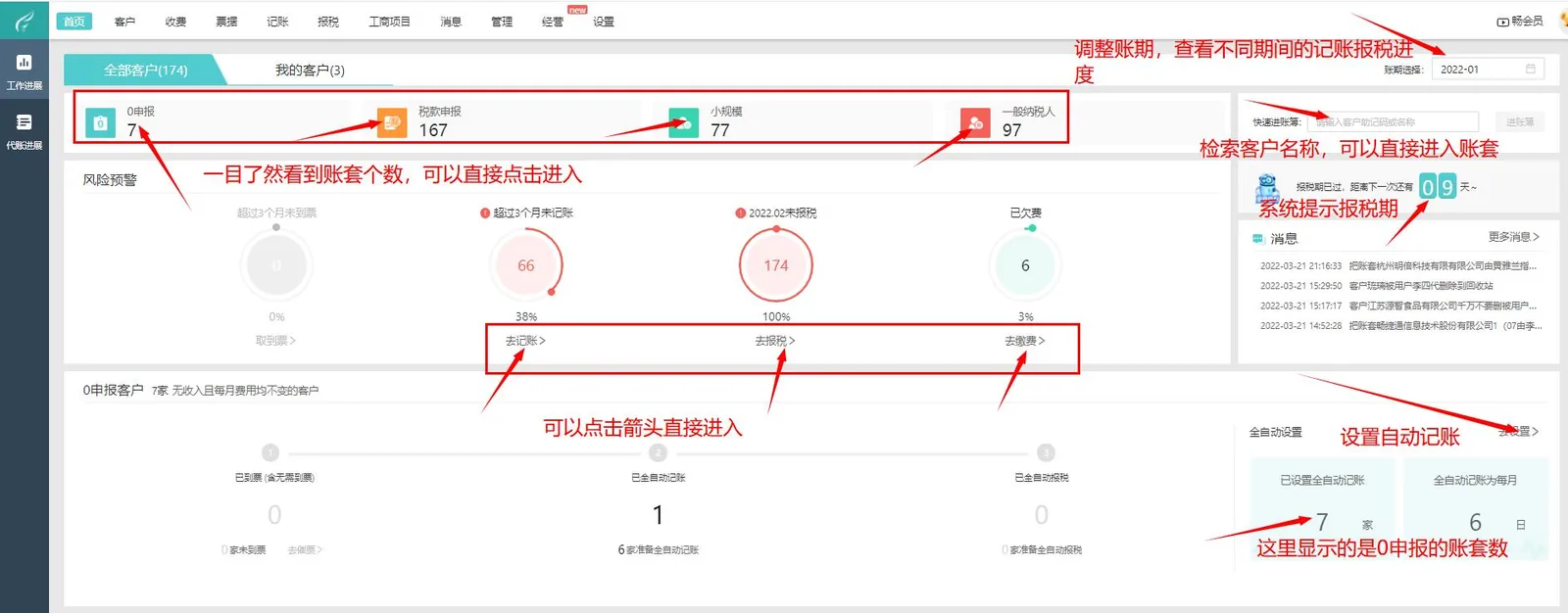
Task: Click the user avatar at top right
Action: pos(1563,21)
